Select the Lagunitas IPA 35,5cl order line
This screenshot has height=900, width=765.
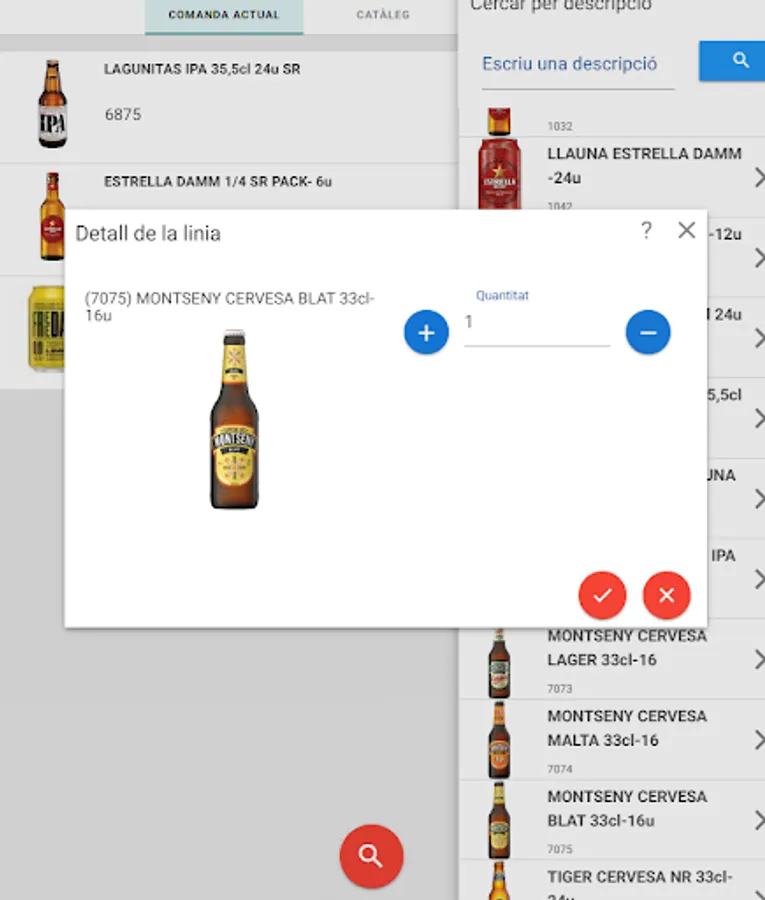[228, 107]
